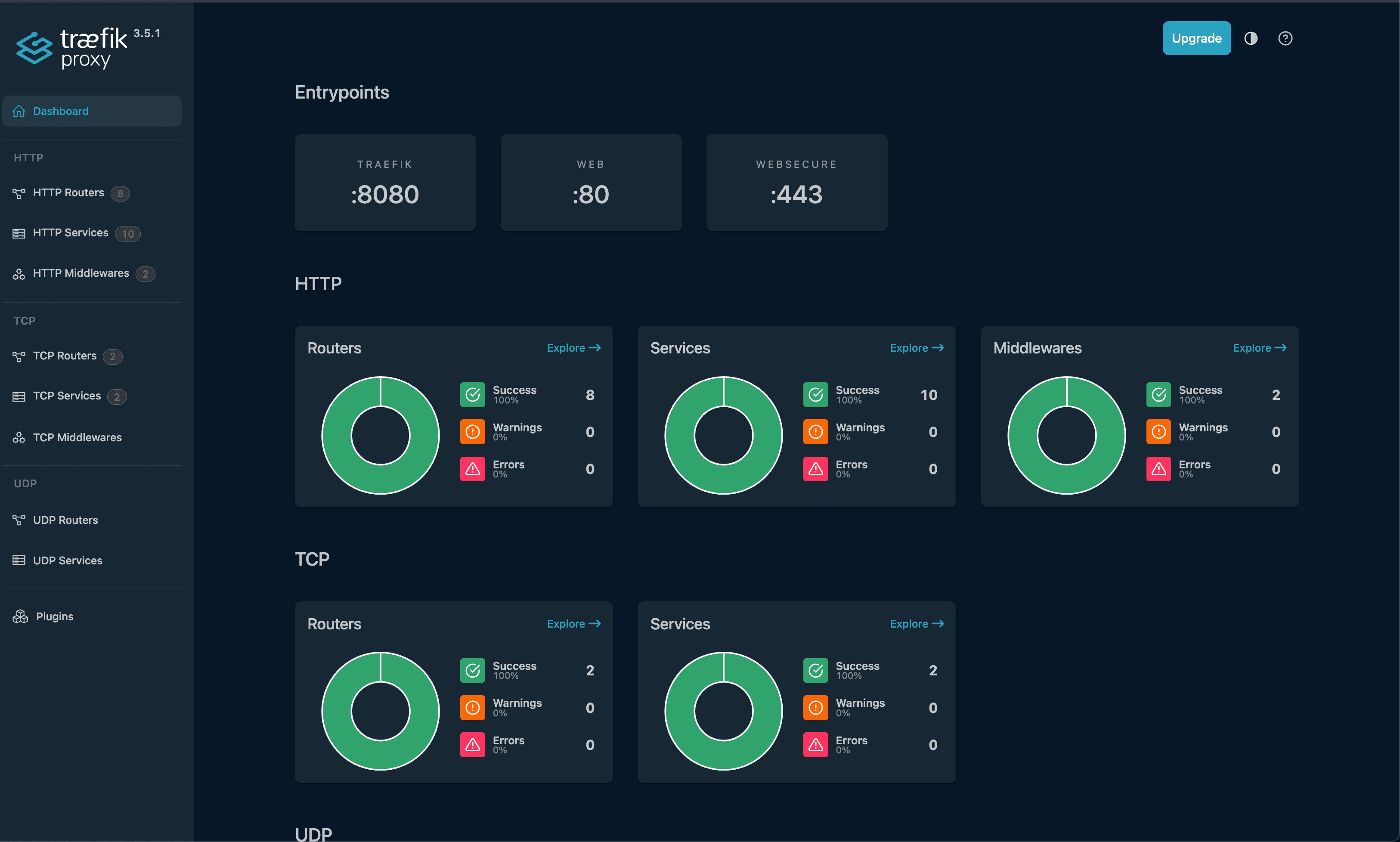Explore HTTP Middlewares link
1400x842 pixels.
[x=1259, y=348]
